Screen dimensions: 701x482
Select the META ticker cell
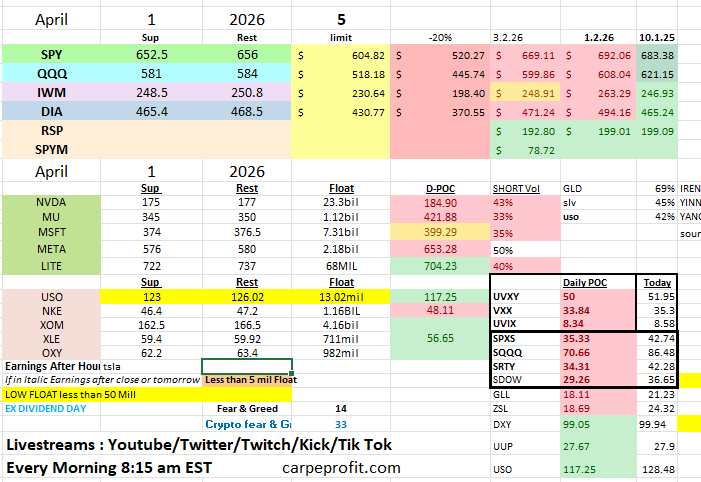[x=51, y=249]
